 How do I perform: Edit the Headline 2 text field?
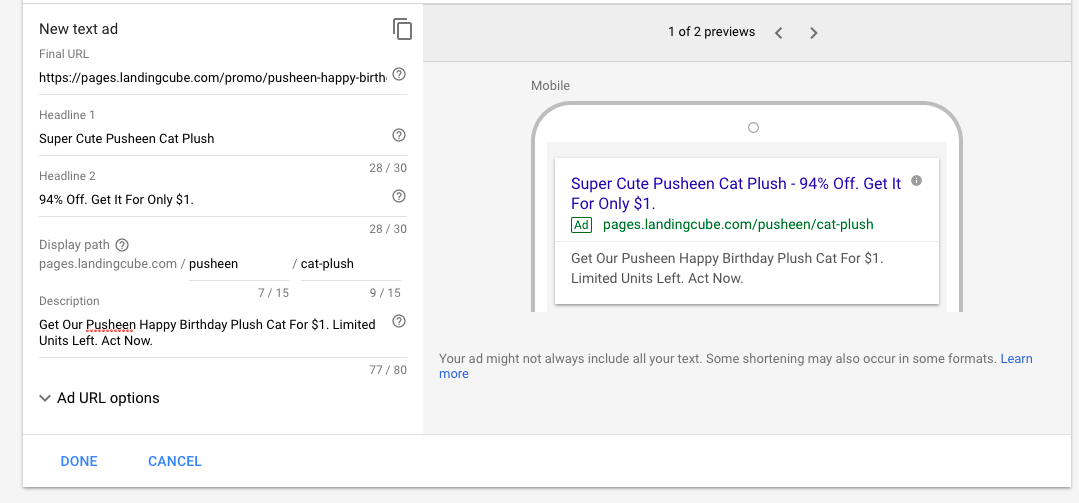(x=212, y=199)
